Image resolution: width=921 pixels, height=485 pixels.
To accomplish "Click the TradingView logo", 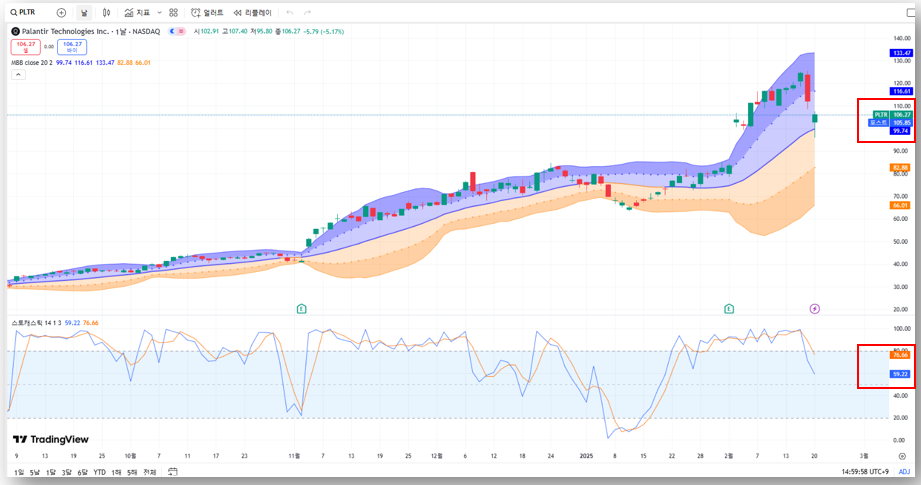I will 51,439.
